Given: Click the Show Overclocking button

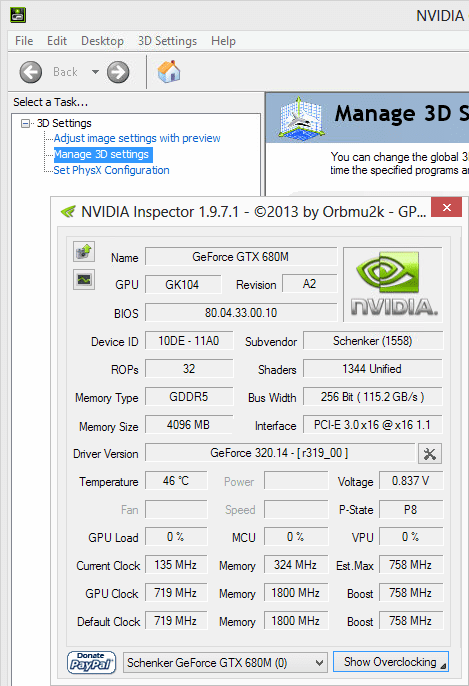Looking at the screenshot, I should point(391,662).
